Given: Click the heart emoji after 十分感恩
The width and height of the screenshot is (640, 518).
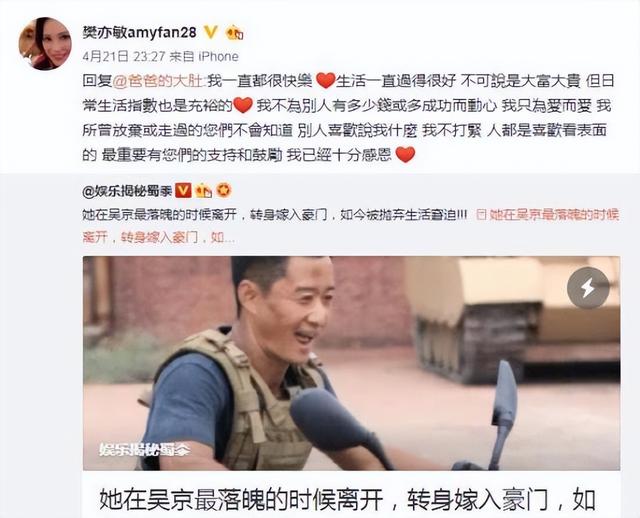Looking at the screenshot, I should point(405,154).
